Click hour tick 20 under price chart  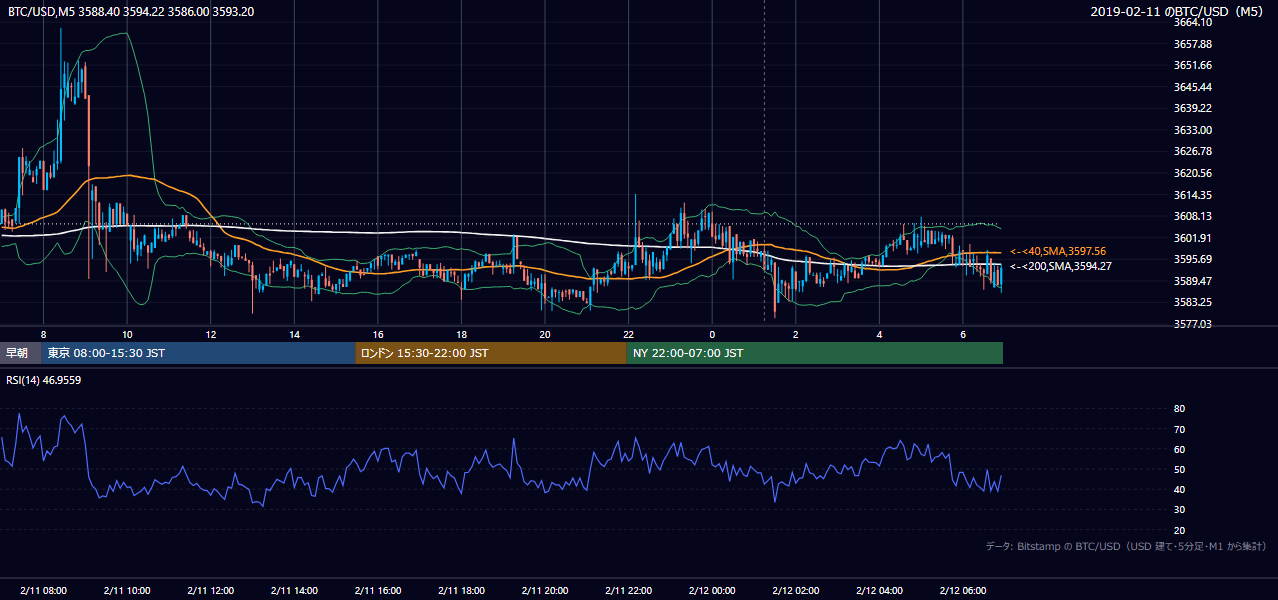(545, 334)
